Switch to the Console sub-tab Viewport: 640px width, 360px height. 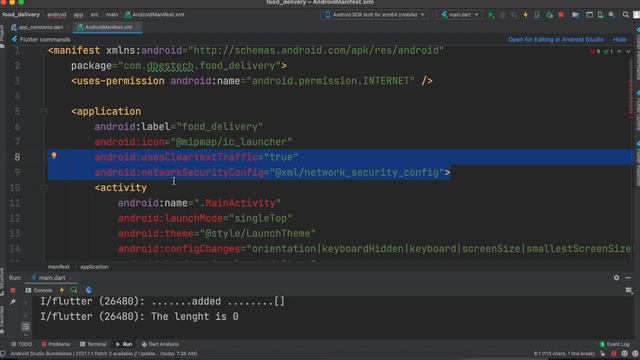[39, 290]
